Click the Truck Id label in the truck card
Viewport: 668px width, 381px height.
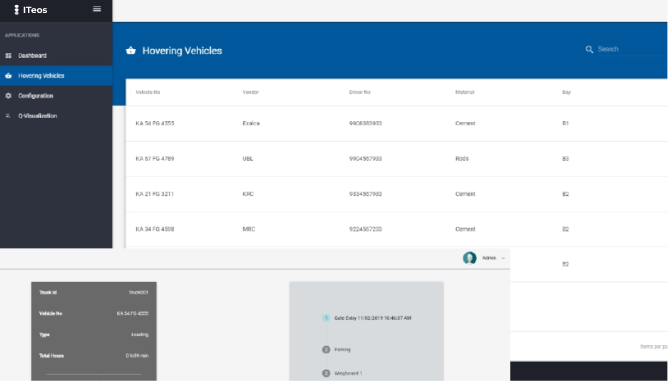(48, 292)
